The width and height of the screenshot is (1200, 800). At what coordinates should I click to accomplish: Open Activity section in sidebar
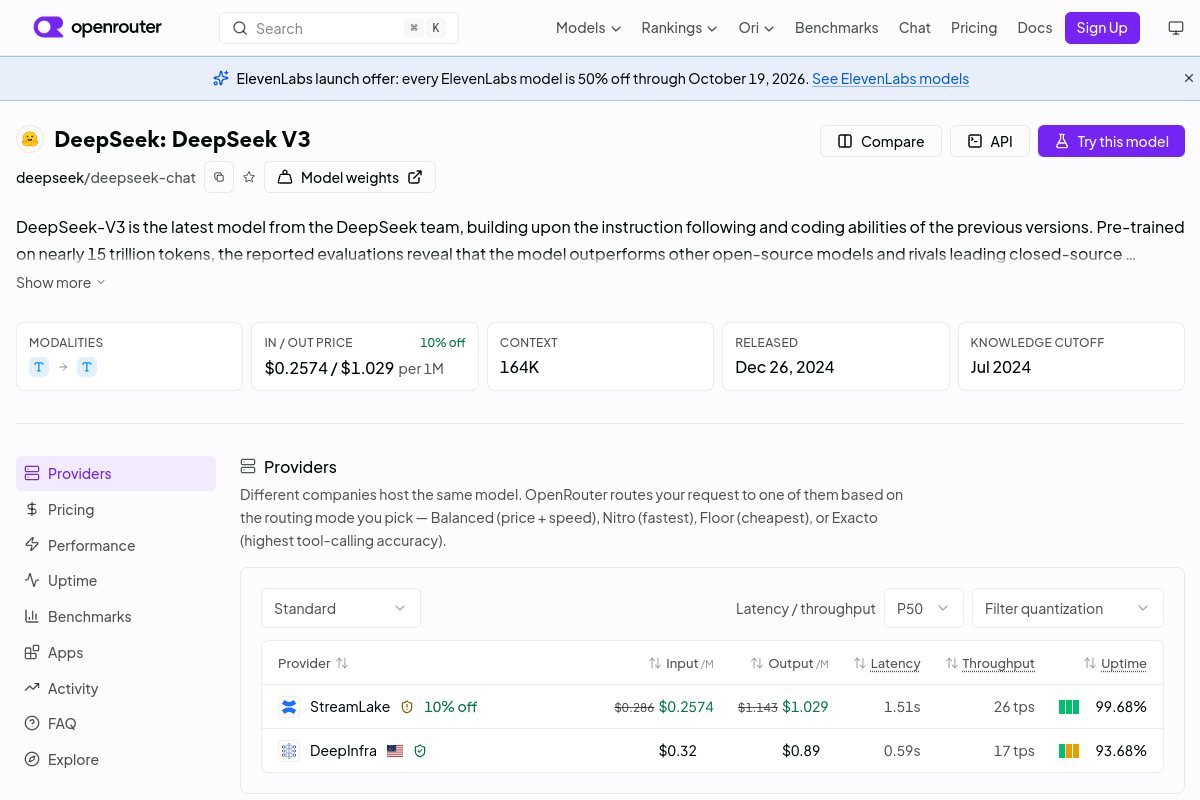(116, 688)
